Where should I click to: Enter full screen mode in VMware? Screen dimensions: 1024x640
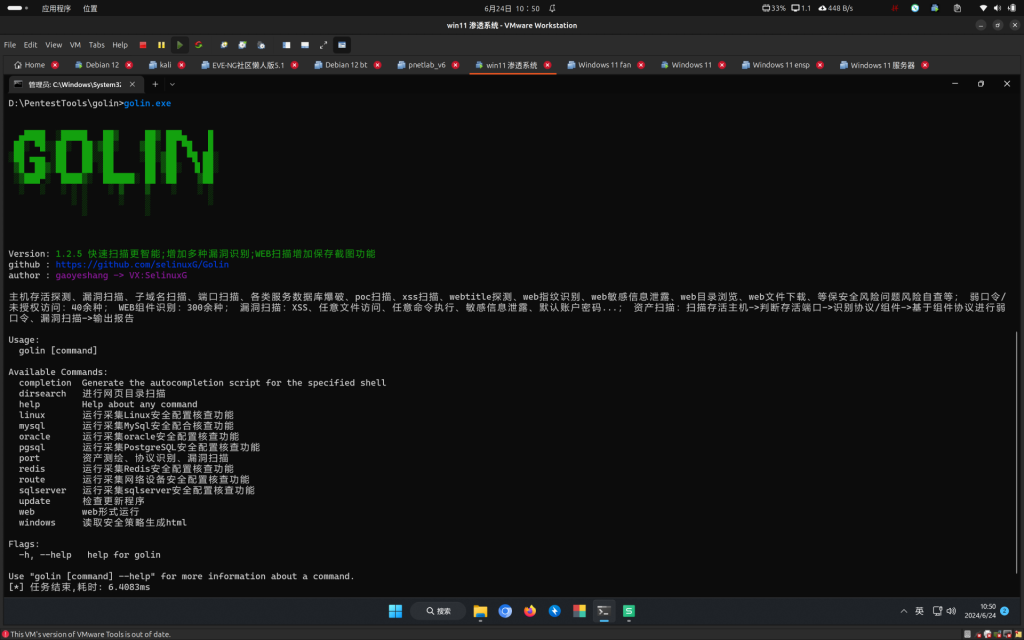(x=324, y=44)
